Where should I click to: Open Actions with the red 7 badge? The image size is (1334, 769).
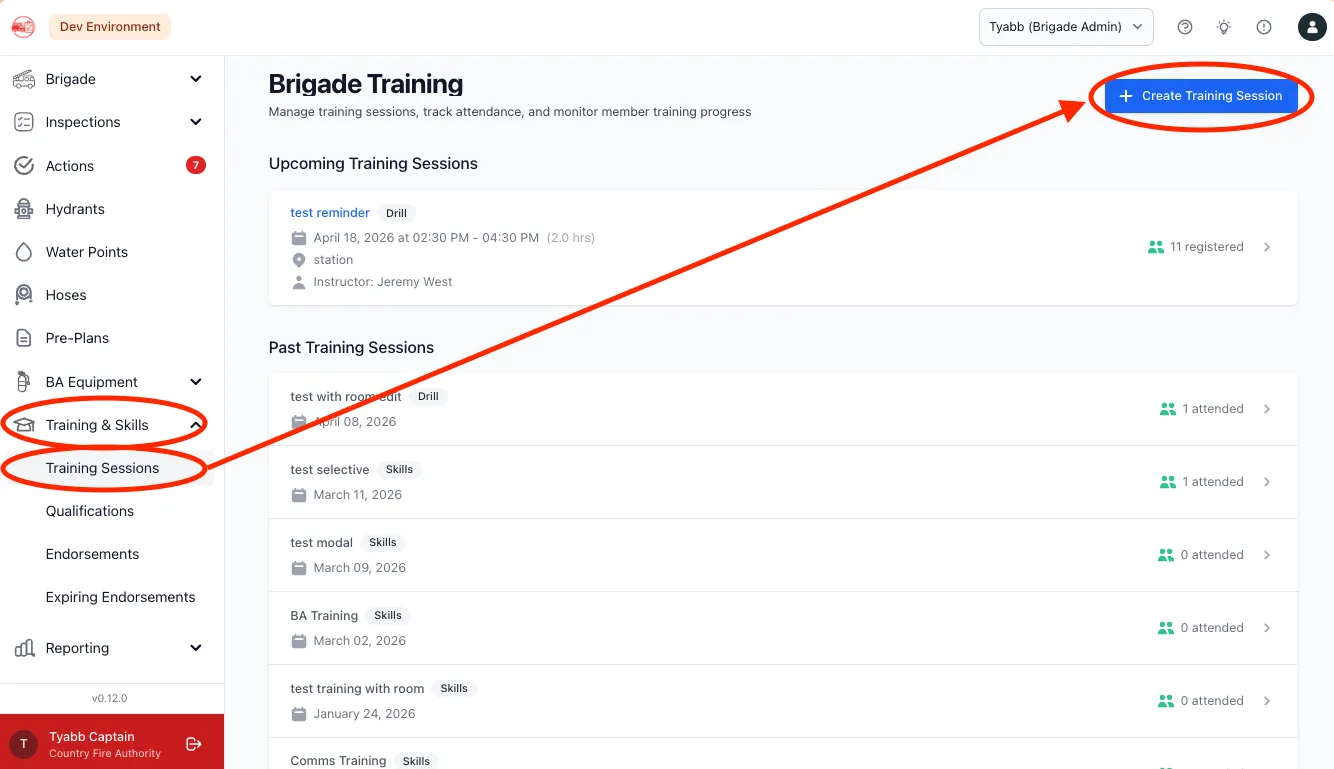pyautogui.click(x=108, y=166)
